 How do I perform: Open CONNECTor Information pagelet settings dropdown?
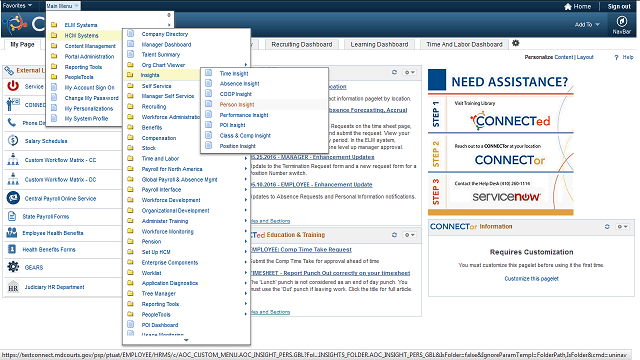coord(622,226)
